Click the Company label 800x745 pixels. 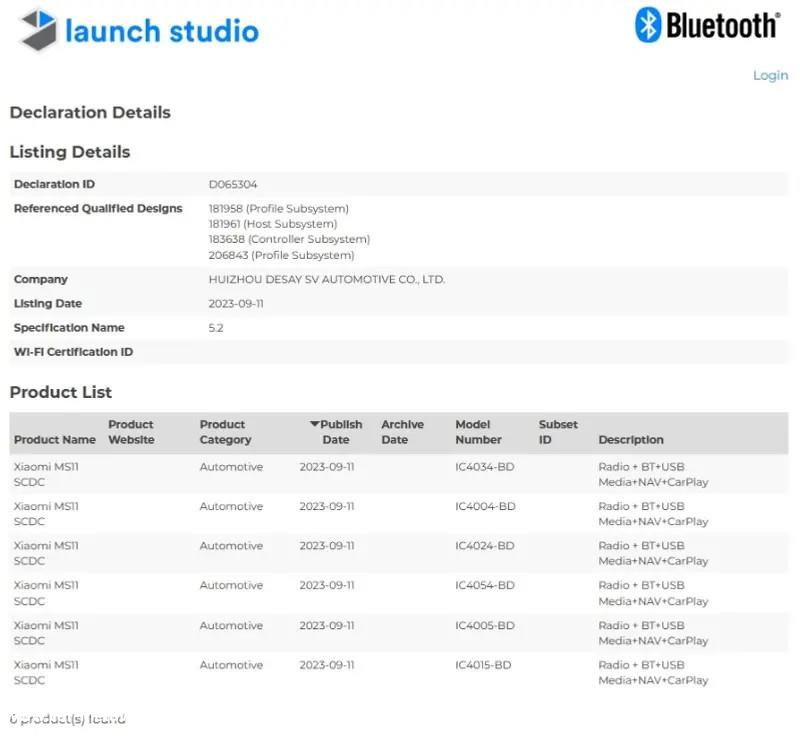pos(41,280)
